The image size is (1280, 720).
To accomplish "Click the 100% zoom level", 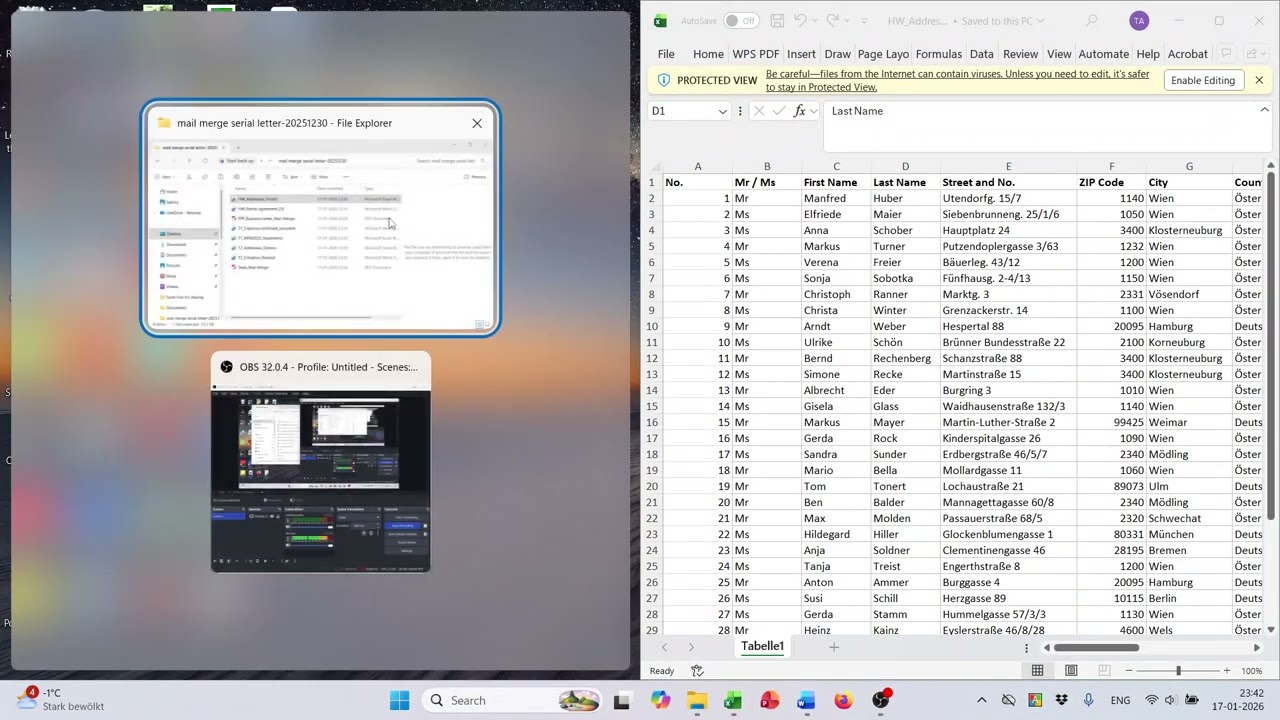I will [x=1252, y=671].
